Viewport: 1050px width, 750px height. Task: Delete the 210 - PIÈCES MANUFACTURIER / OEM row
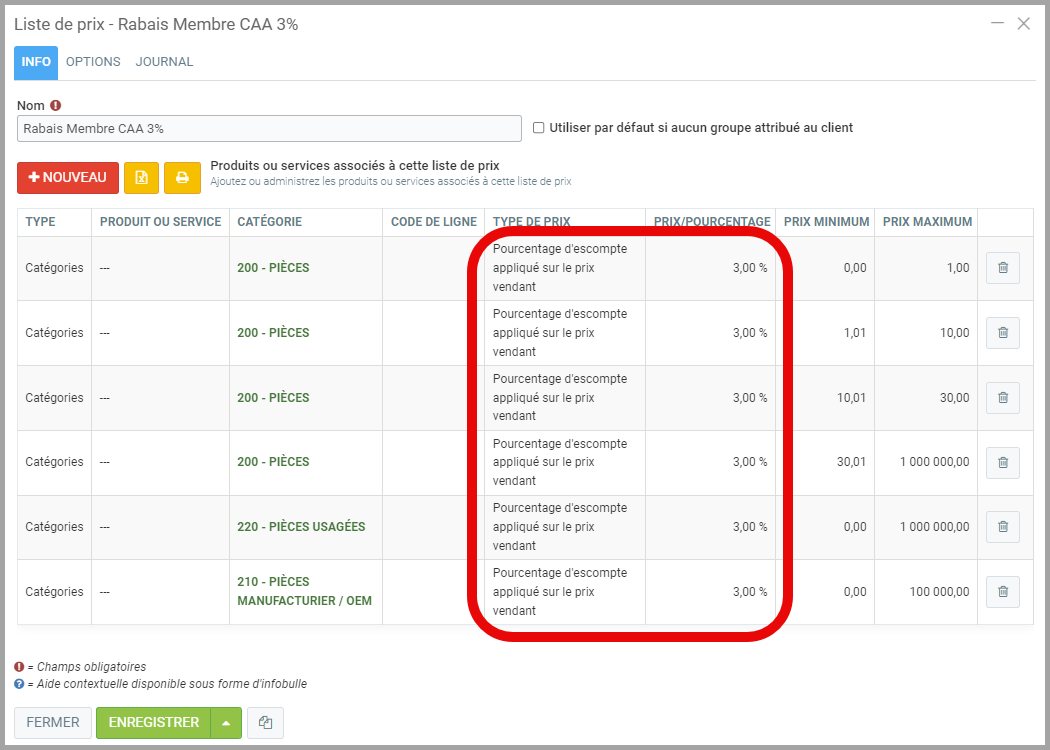tap(1002, 592)
